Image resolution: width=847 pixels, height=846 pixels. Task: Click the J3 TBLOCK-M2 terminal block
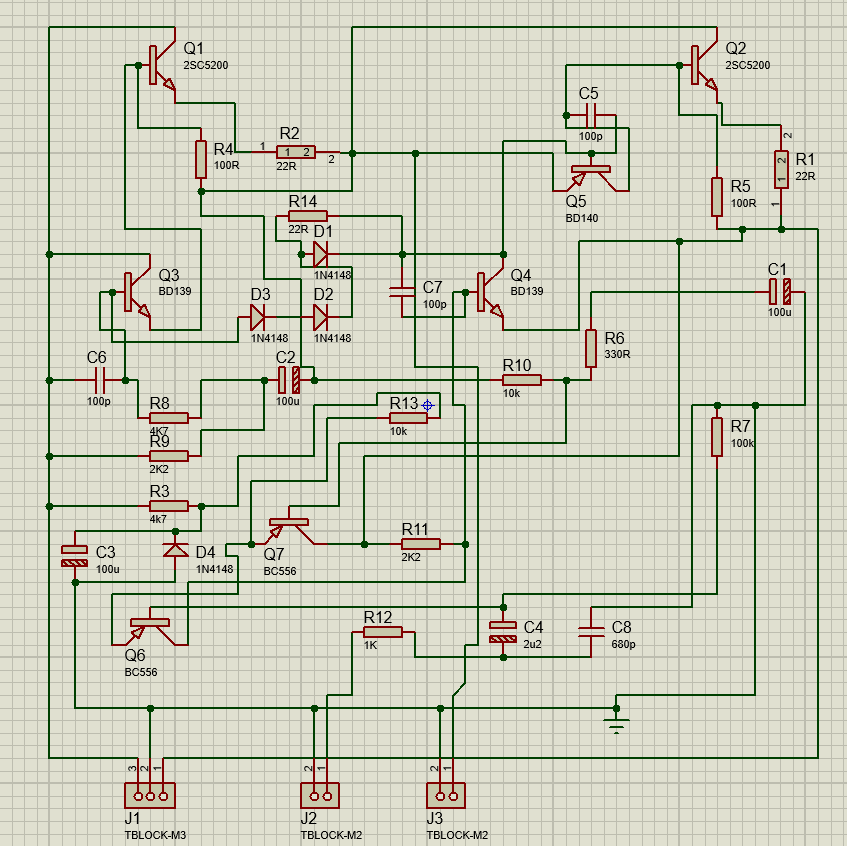coord(446,795)
